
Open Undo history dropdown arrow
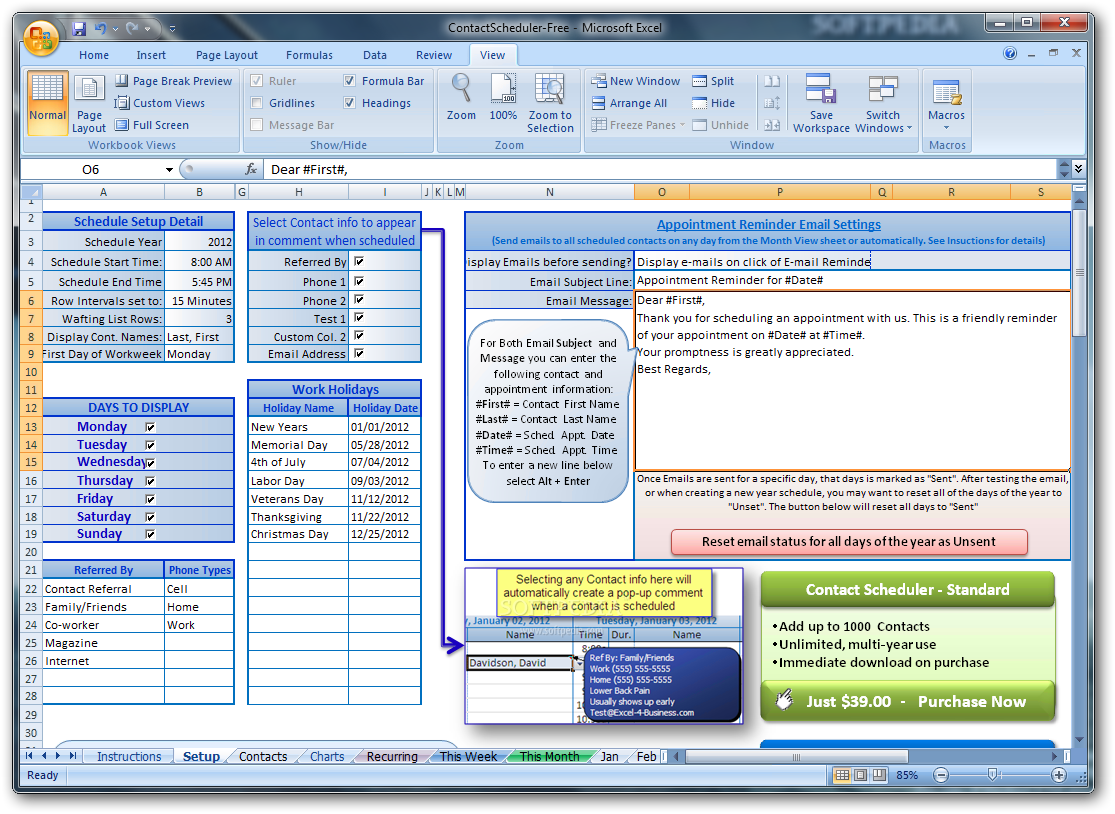click(115, 29)
